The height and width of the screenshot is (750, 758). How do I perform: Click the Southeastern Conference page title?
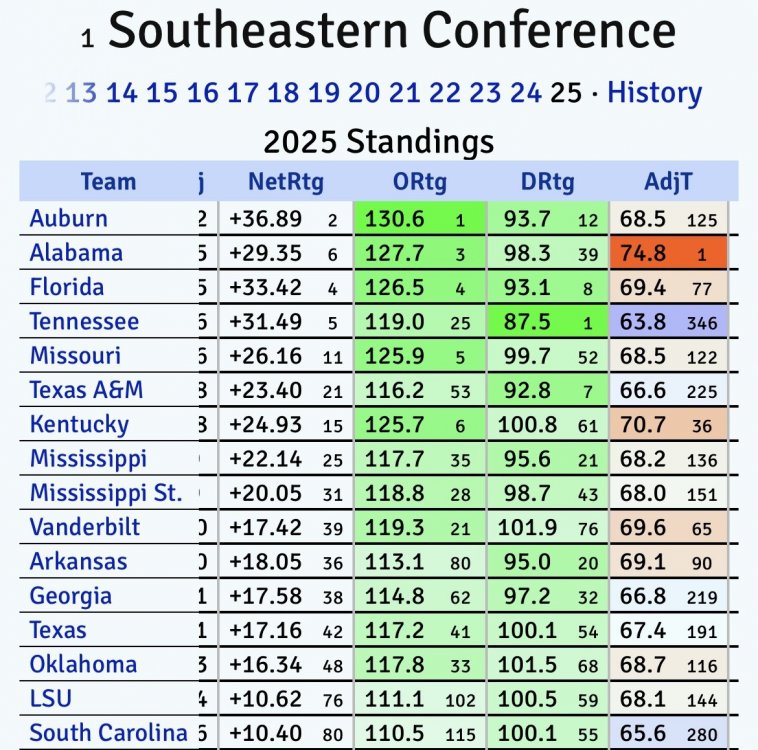[x=391, y=33]
